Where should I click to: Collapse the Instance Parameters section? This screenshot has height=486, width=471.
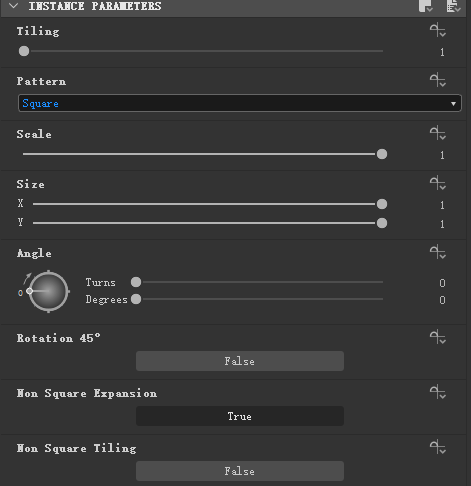click(x=13, y=6)
